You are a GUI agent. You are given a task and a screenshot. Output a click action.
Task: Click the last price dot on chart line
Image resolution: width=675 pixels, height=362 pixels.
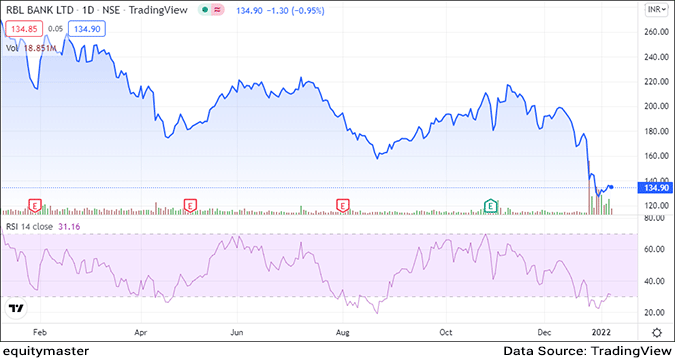tap(611, 187)
